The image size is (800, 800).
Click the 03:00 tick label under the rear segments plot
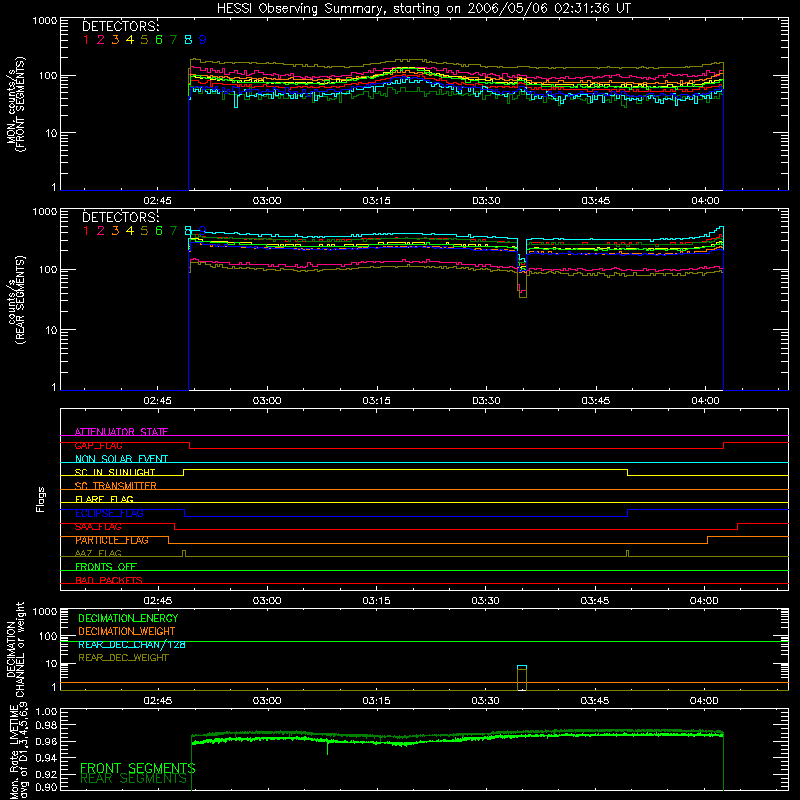[267, 401]
